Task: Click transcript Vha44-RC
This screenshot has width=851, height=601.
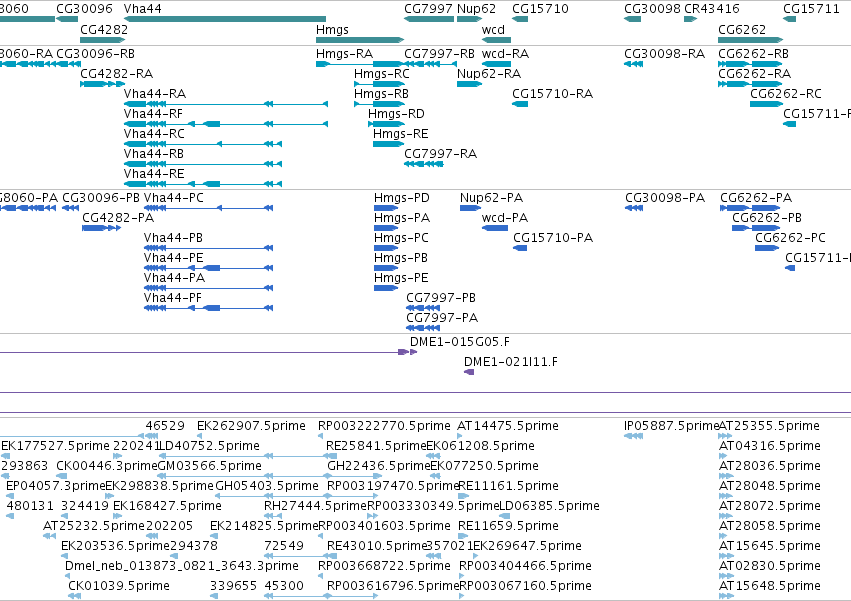Action: tap(154, 134)
